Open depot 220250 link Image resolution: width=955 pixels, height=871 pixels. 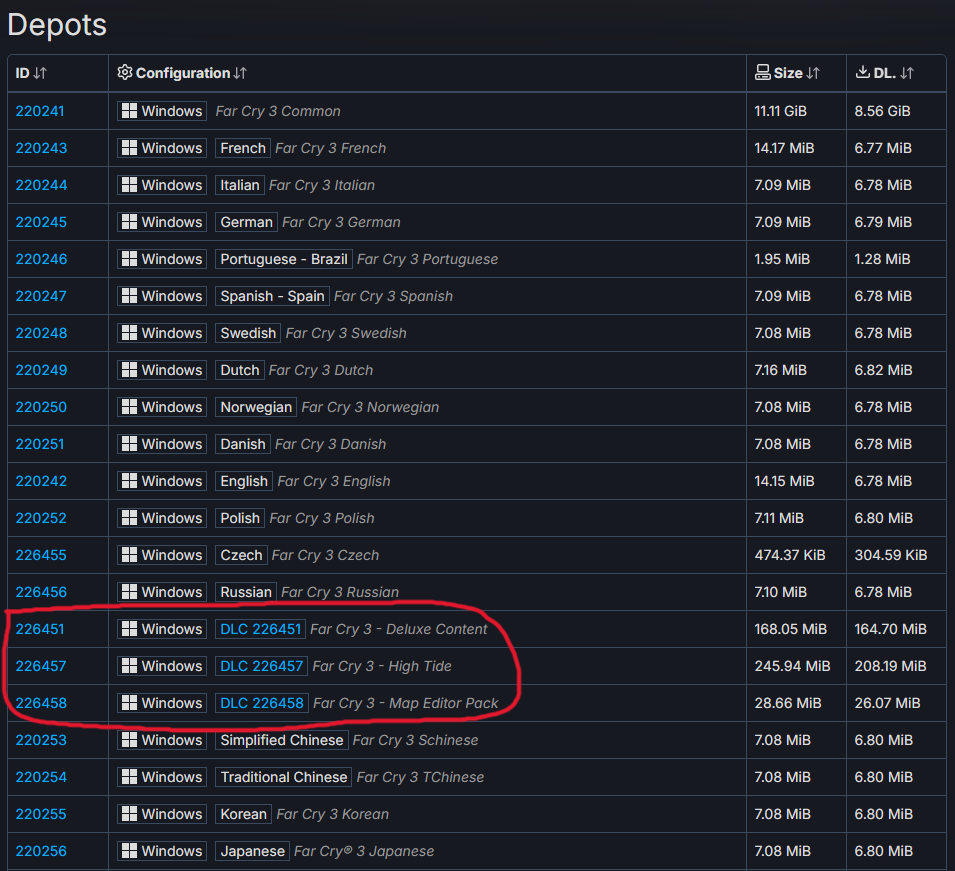click(41, 407)
